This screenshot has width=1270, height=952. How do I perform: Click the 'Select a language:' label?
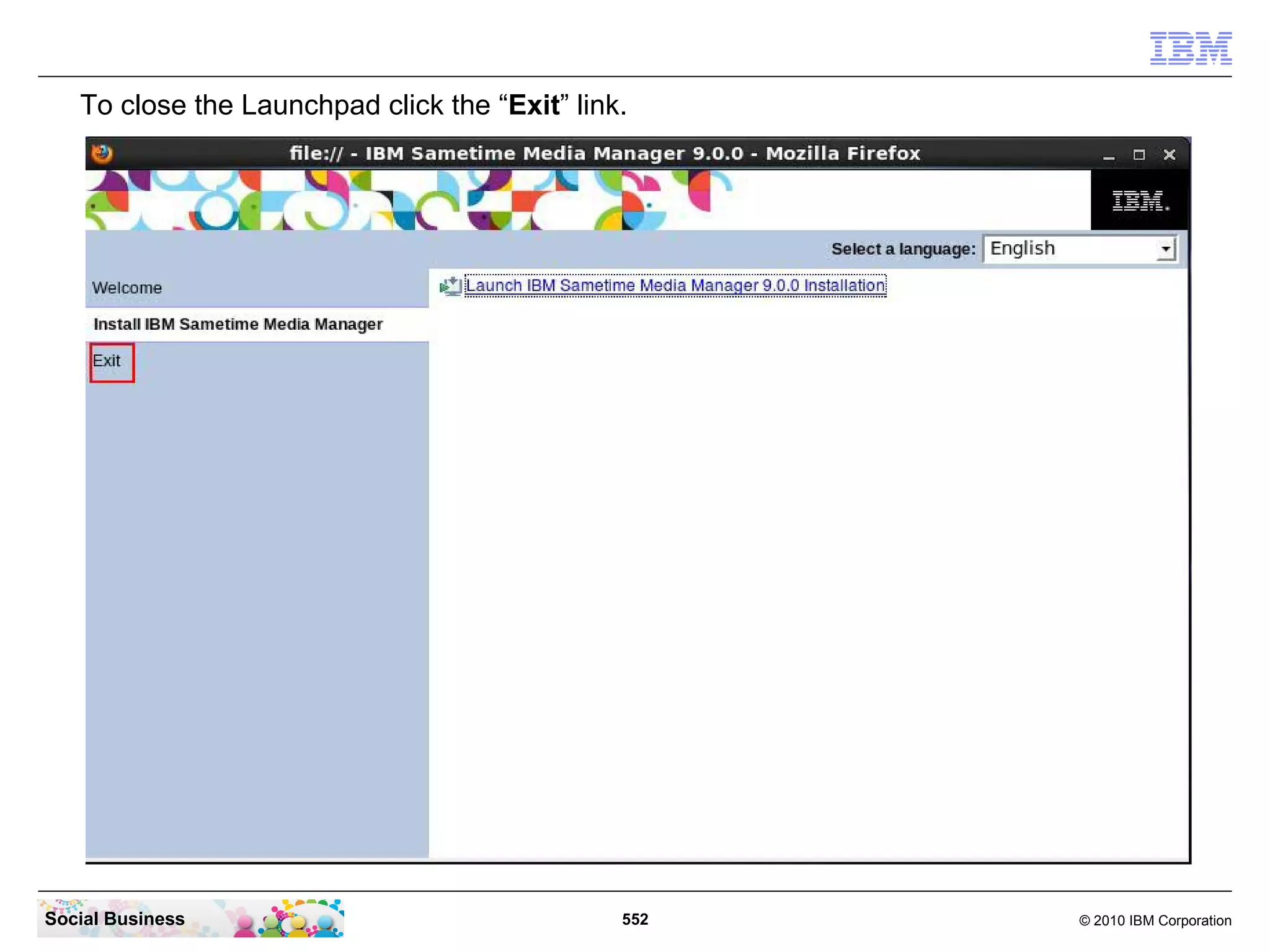[x=904, y=249]
